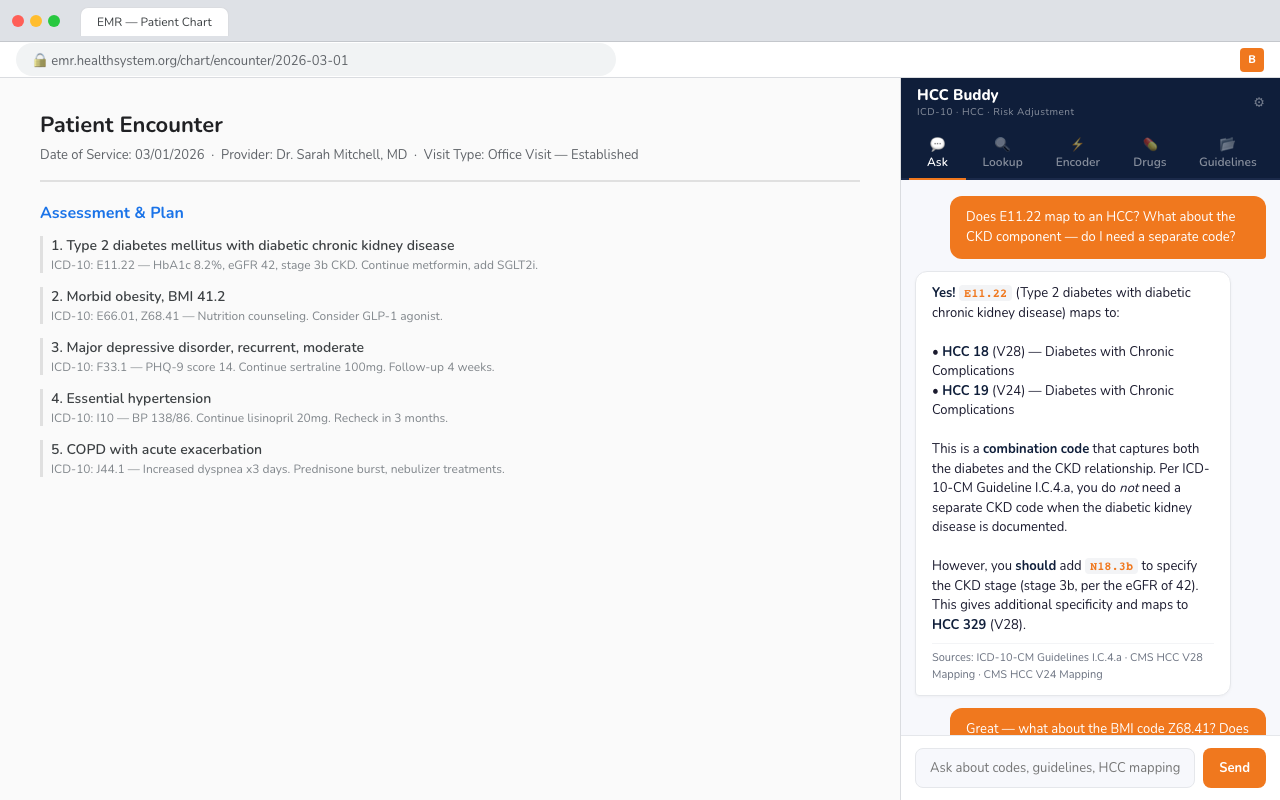Click ICD-10 I10 BP 138/86 detail line

click(x=249, y=418)
